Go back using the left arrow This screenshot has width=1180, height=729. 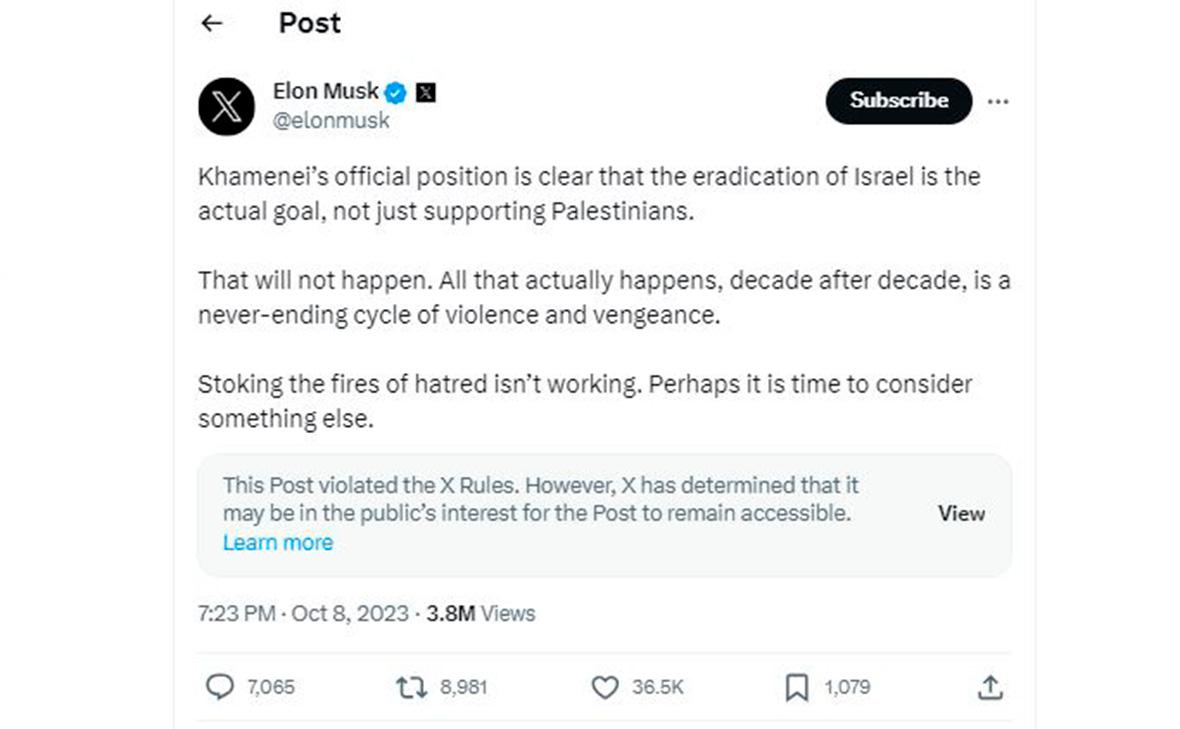[x=211, y=24]
